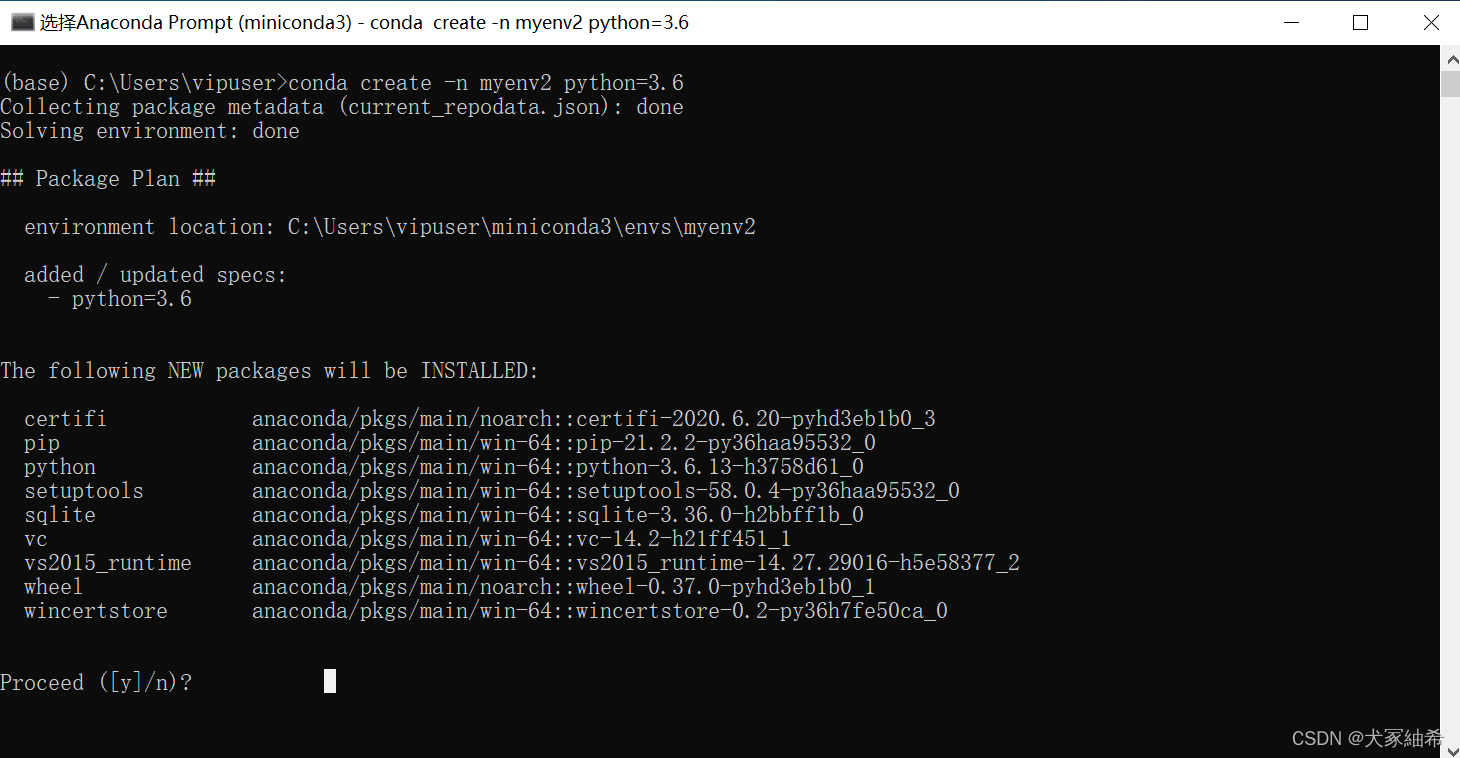The width and height of the screenshot is (1460, 758).
Task: Click the blinking cursor after Proceed prompt
Action: click(330, 681)
